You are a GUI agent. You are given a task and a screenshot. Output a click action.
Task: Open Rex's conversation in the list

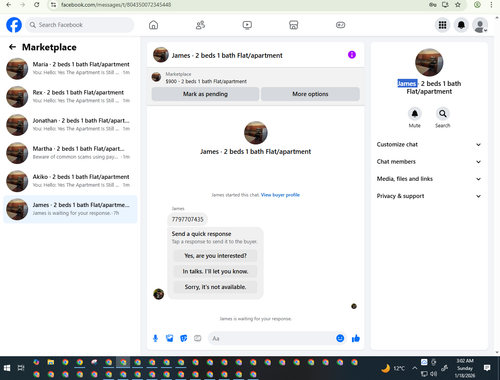coord(70,97)
